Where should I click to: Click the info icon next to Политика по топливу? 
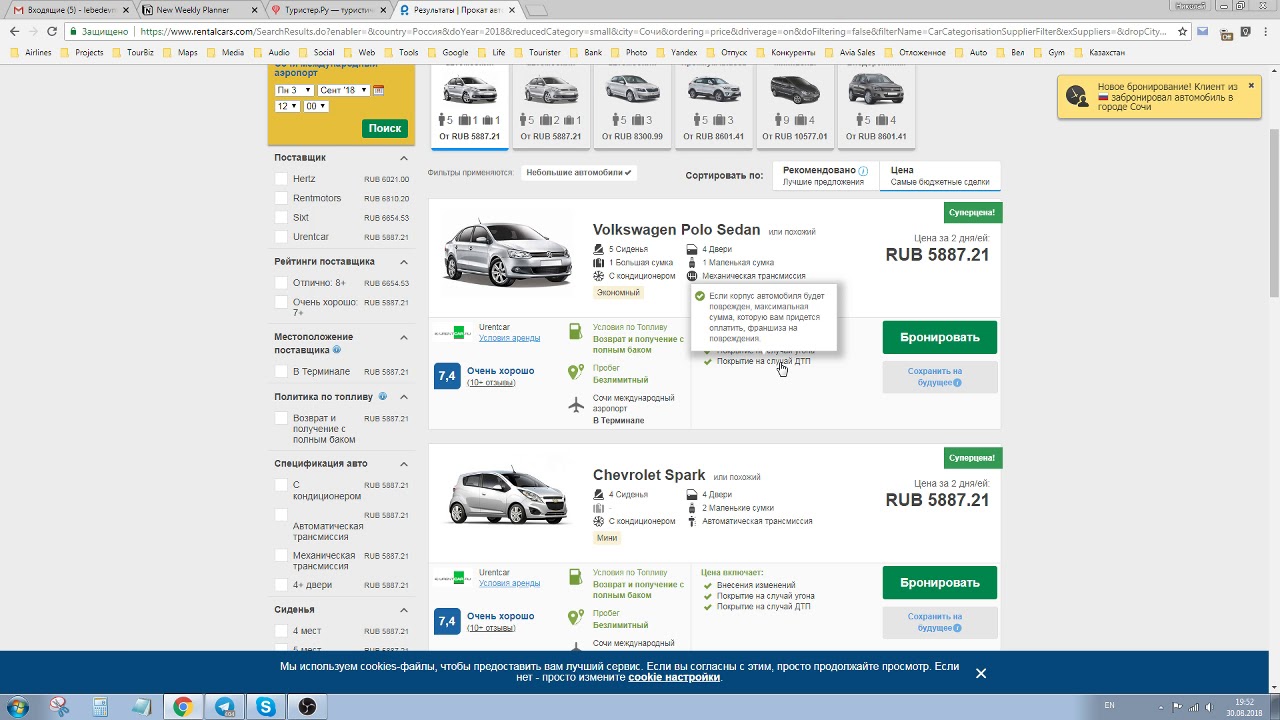tap(383, 396)
